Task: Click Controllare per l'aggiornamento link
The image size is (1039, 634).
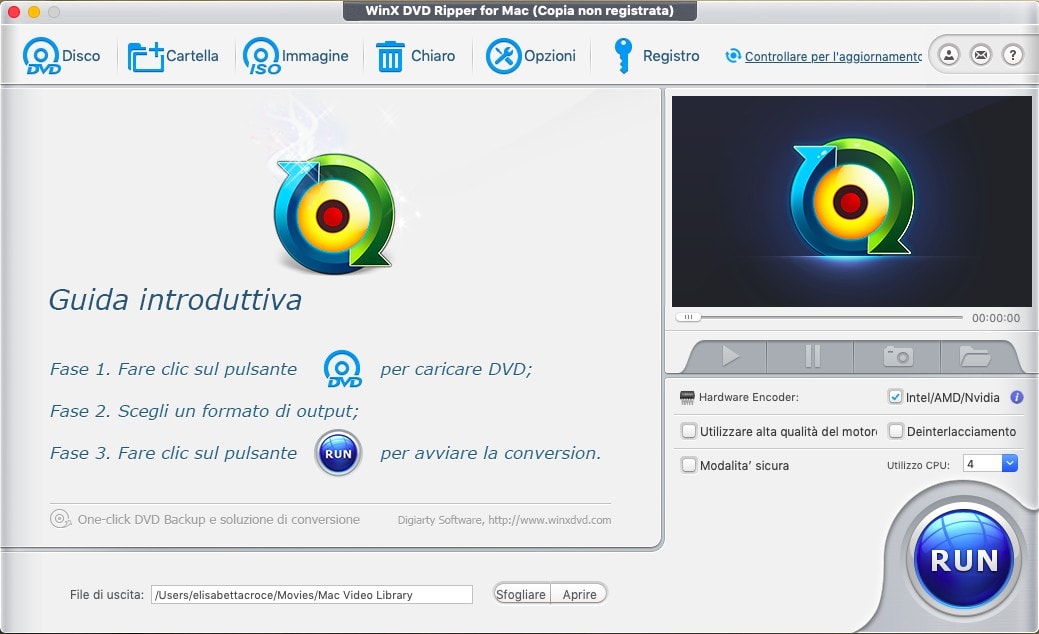Action: 833,57
